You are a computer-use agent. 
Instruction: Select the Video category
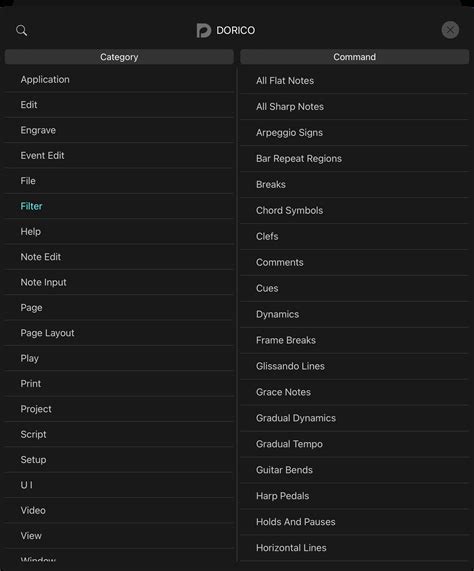tap(119, 510)
